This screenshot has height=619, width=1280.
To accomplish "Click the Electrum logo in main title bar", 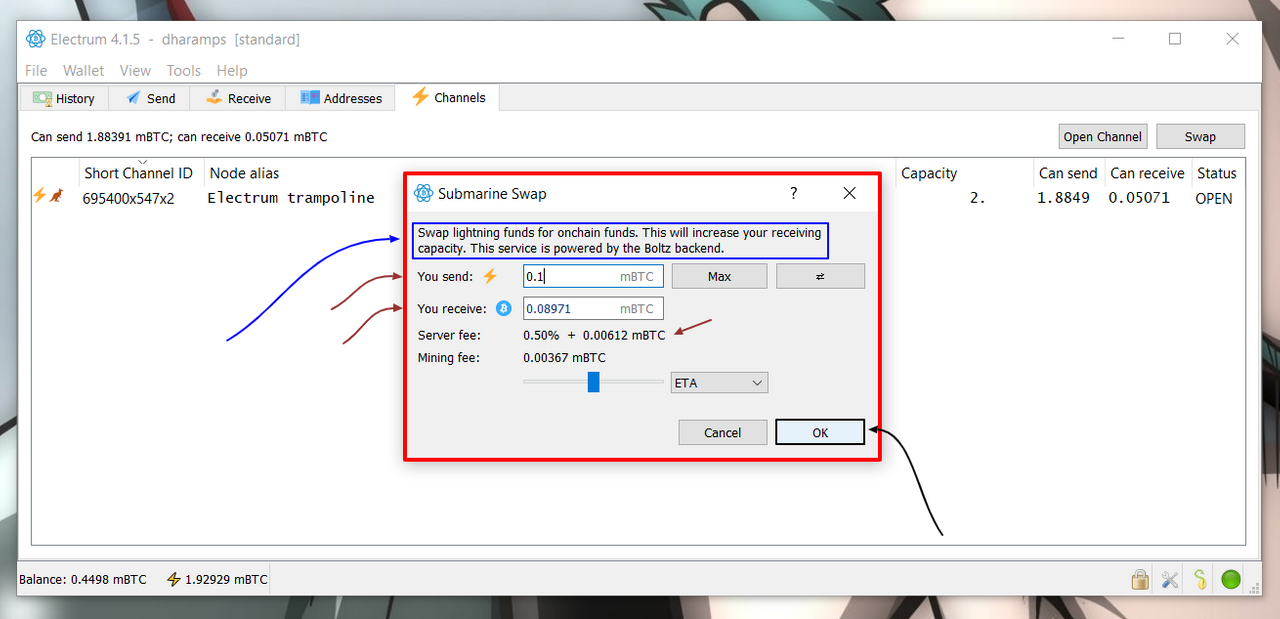I will coord(36,39).
